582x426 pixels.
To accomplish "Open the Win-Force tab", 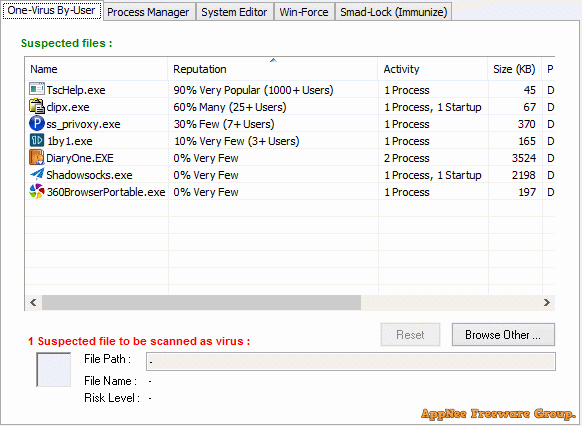I will click(304, 12).
